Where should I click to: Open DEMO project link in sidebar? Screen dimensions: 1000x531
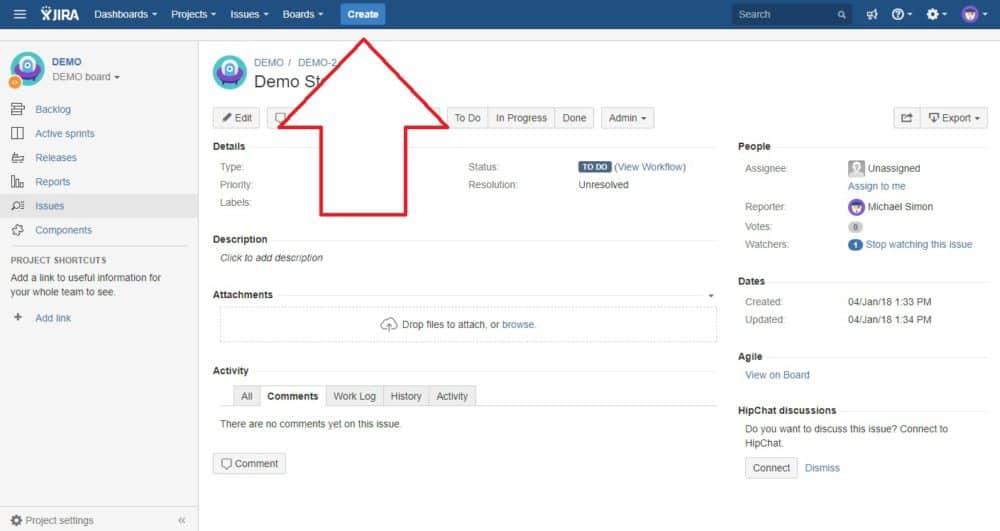tap(66, 62)
